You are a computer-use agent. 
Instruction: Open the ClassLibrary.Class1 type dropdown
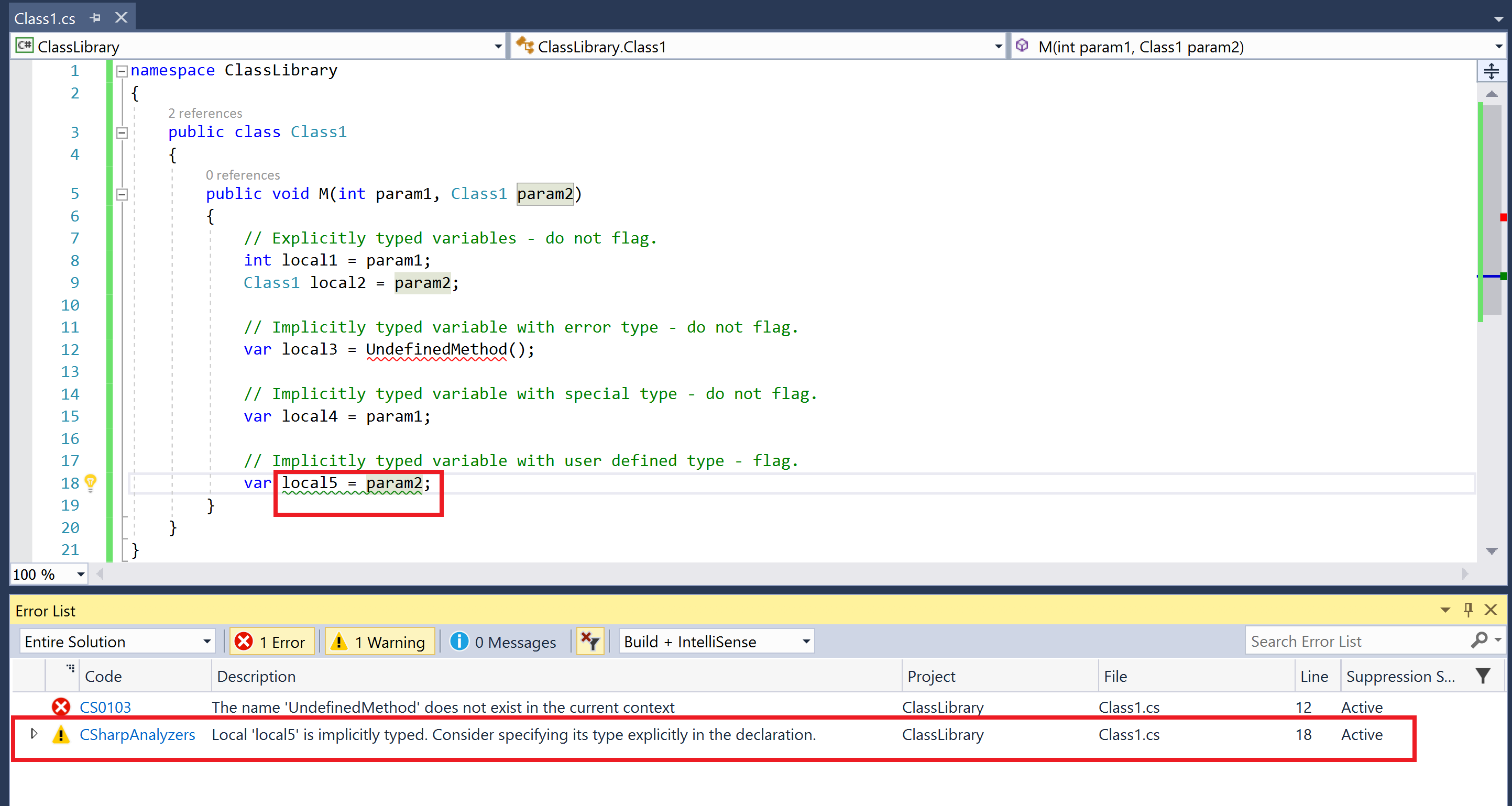998,46
